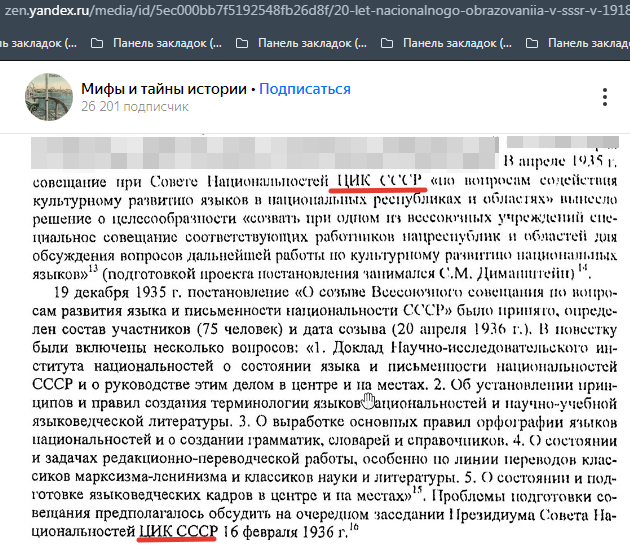Viewport: 630px width, 545px height.
Task: Open the third 'Панель закладок' bookmark folder
Action: [301, 43]
